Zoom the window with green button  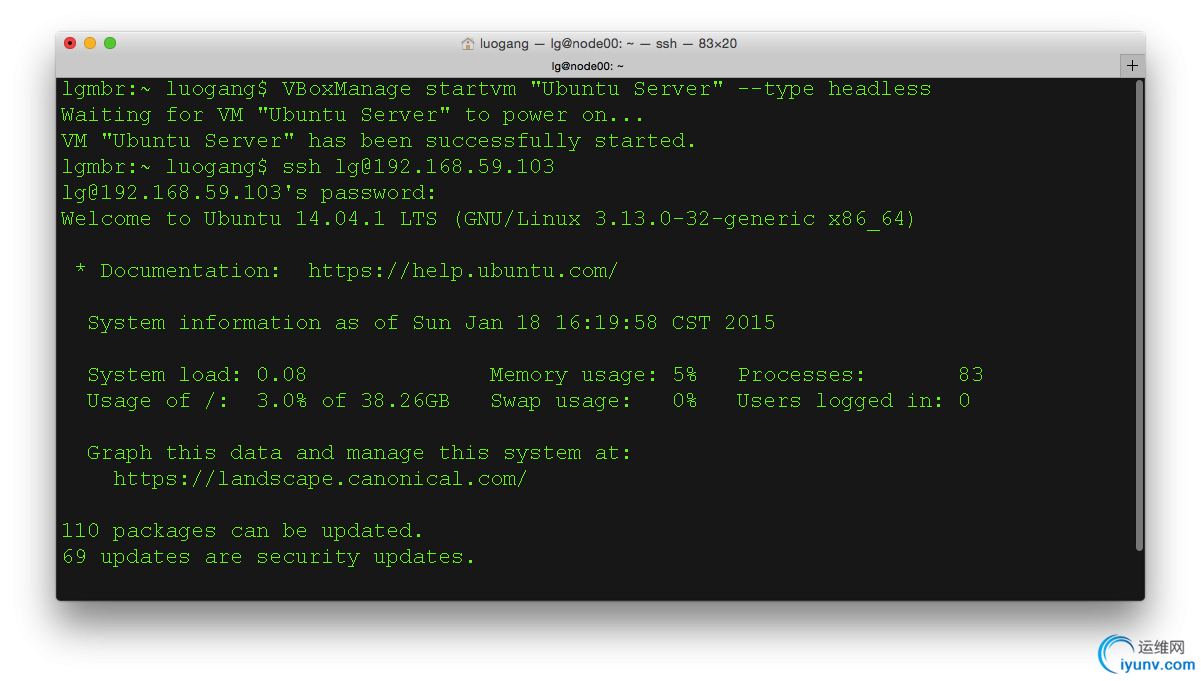110,43
